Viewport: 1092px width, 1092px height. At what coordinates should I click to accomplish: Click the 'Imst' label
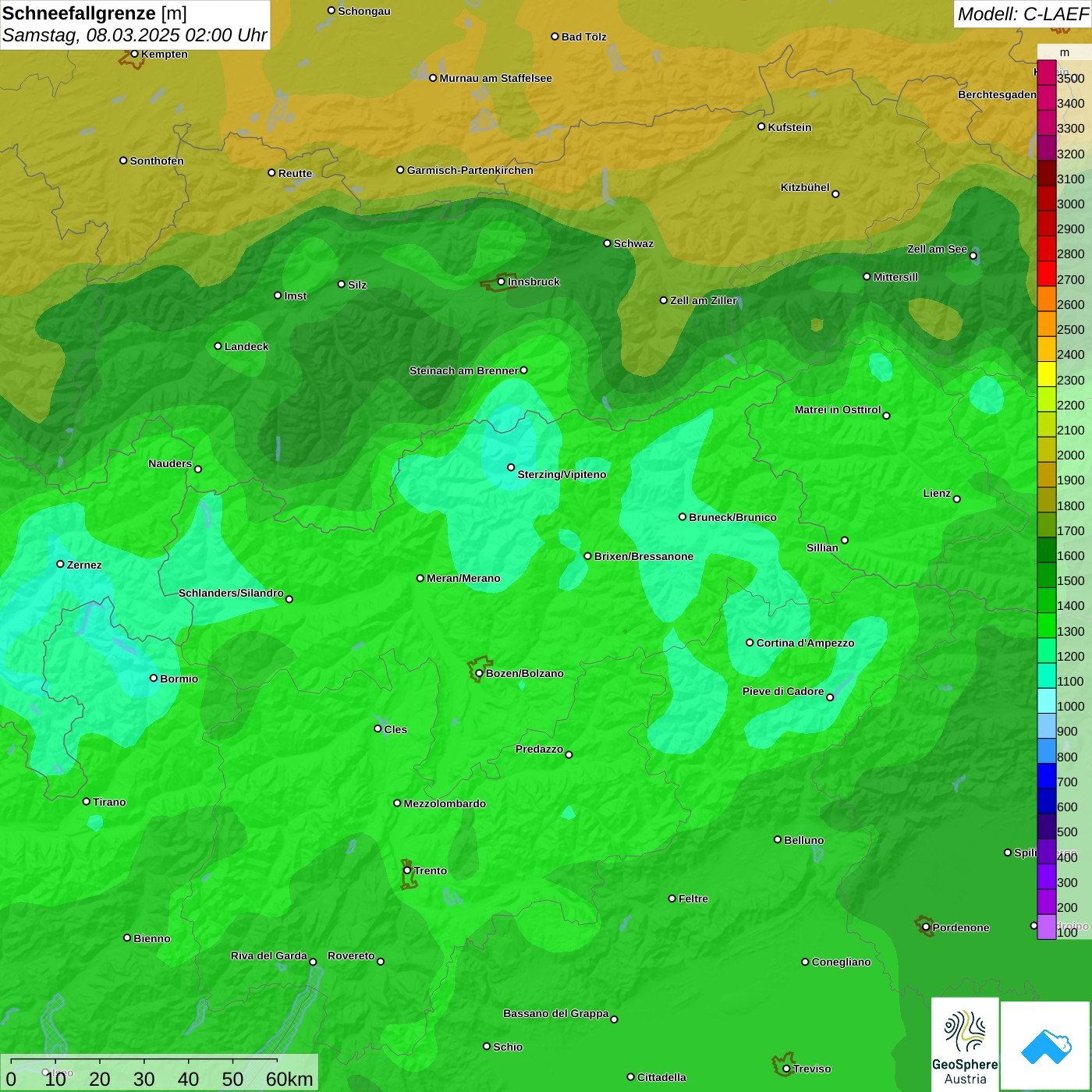coord(295,296)
